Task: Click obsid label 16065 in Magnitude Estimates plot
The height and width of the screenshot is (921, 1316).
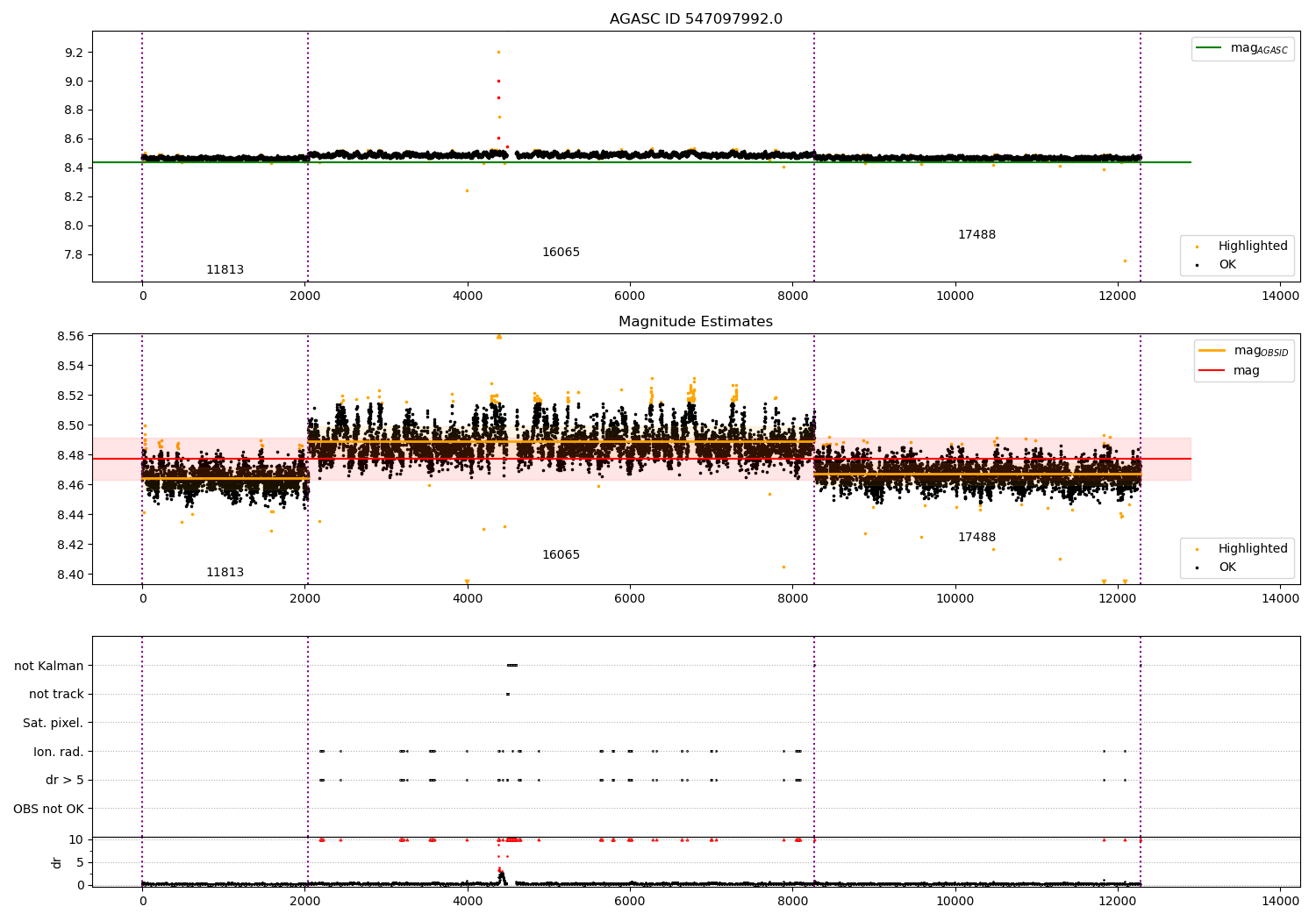Action: pos(561,555)
